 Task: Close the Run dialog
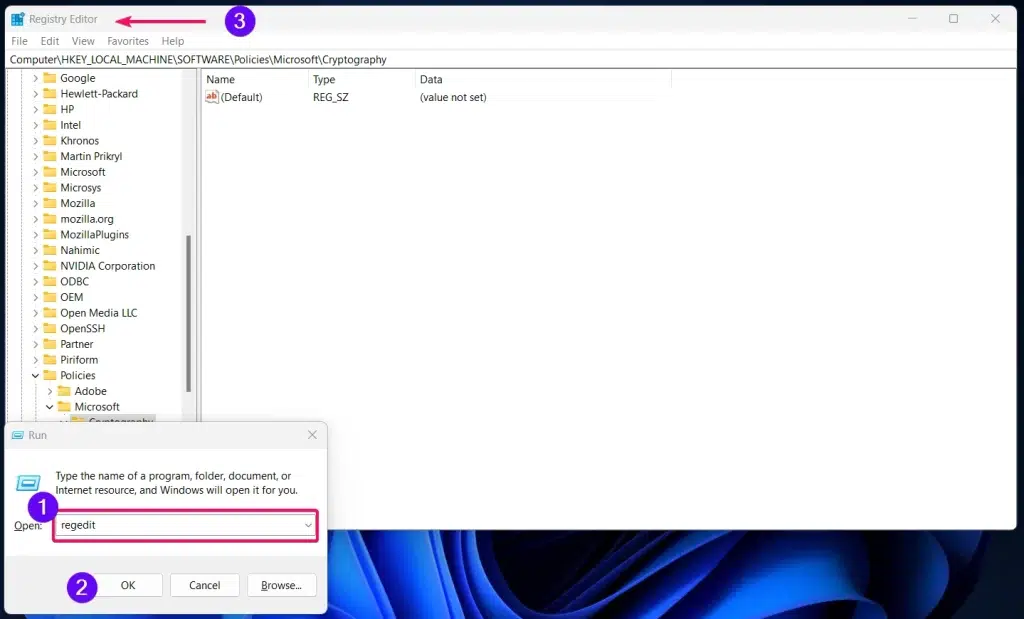tap(312, 435)
